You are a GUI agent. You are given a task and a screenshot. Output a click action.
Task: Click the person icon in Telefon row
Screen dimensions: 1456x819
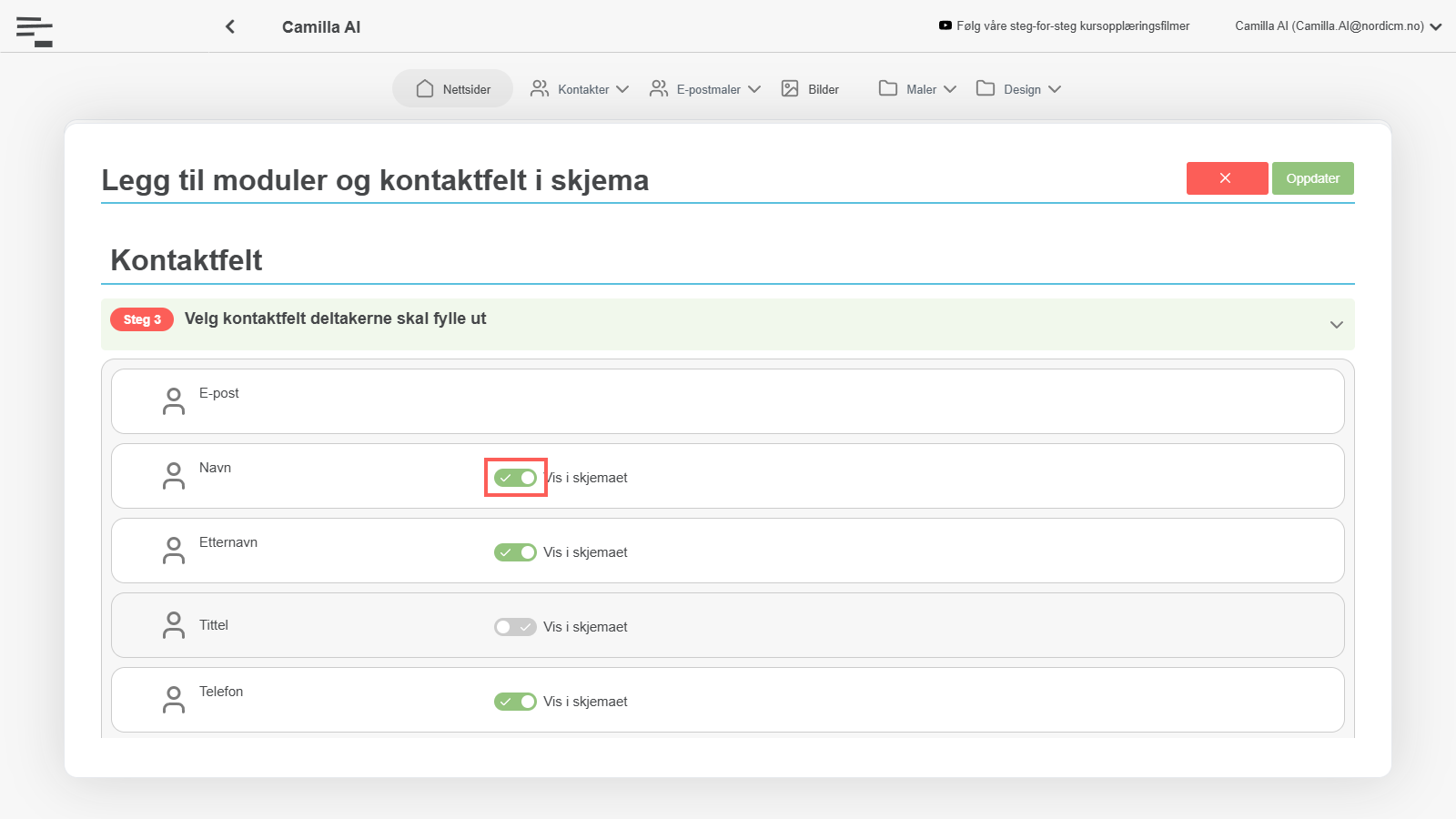pos(174,700)
